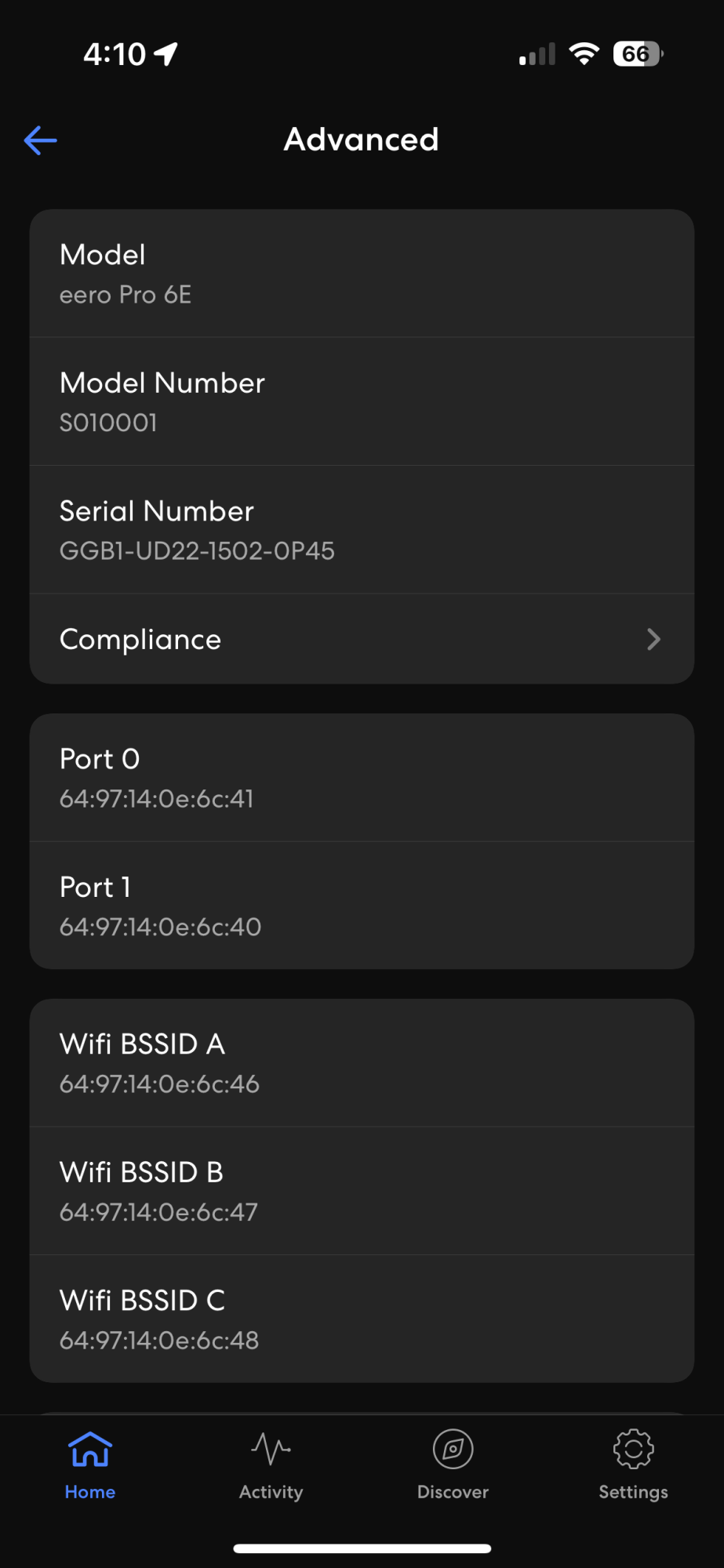Tap the Wifi BSSID C entry
Image resolution: width=724 pixels, height=1568 pixels.
click(362, 1319)
